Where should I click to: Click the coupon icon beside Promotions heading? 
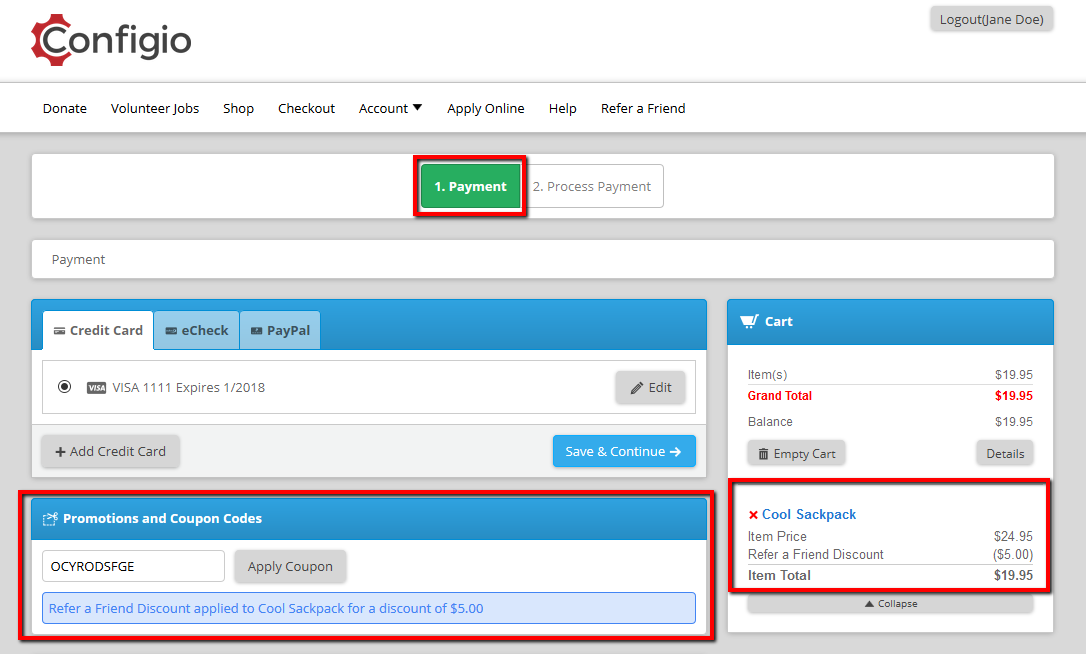(50, 519)
